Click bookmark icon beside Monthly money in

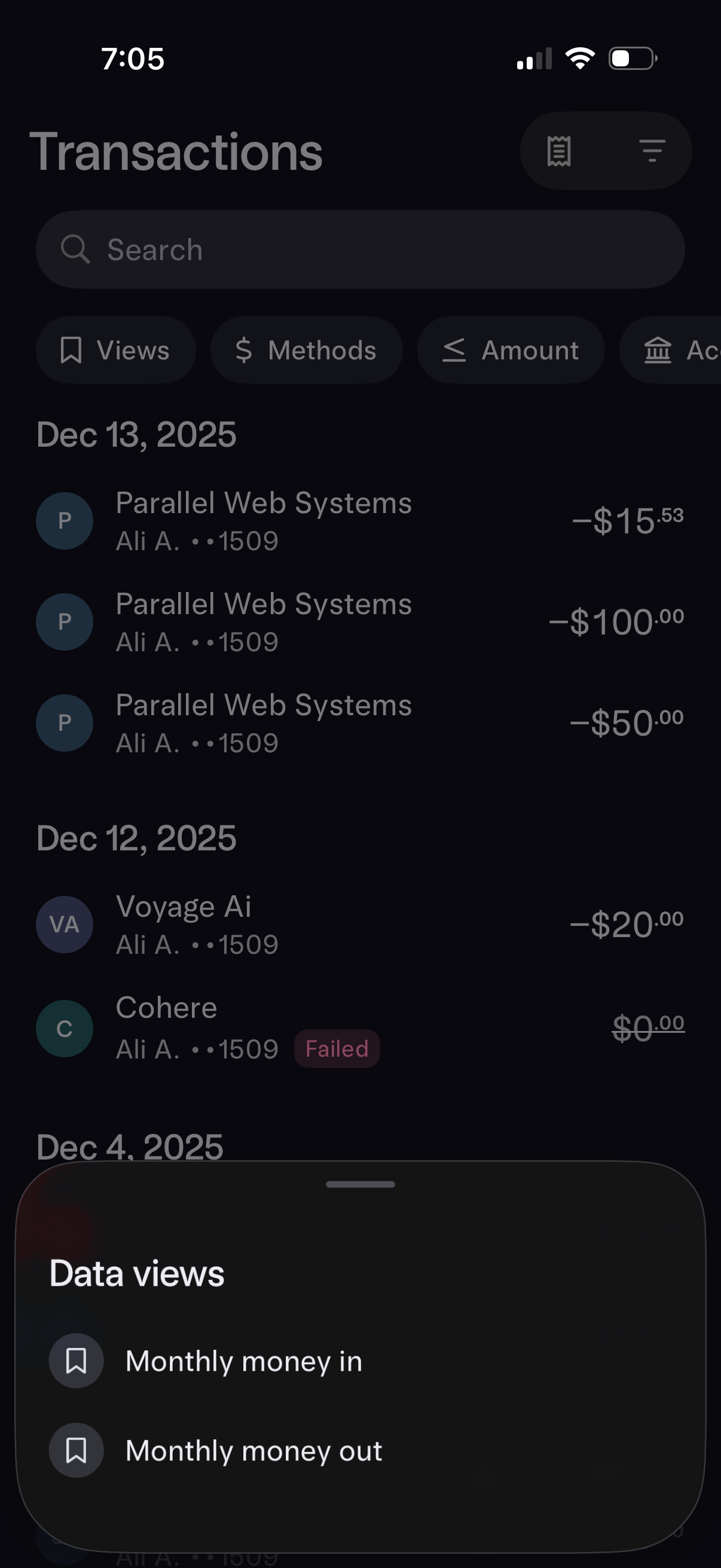point(76,1361)
